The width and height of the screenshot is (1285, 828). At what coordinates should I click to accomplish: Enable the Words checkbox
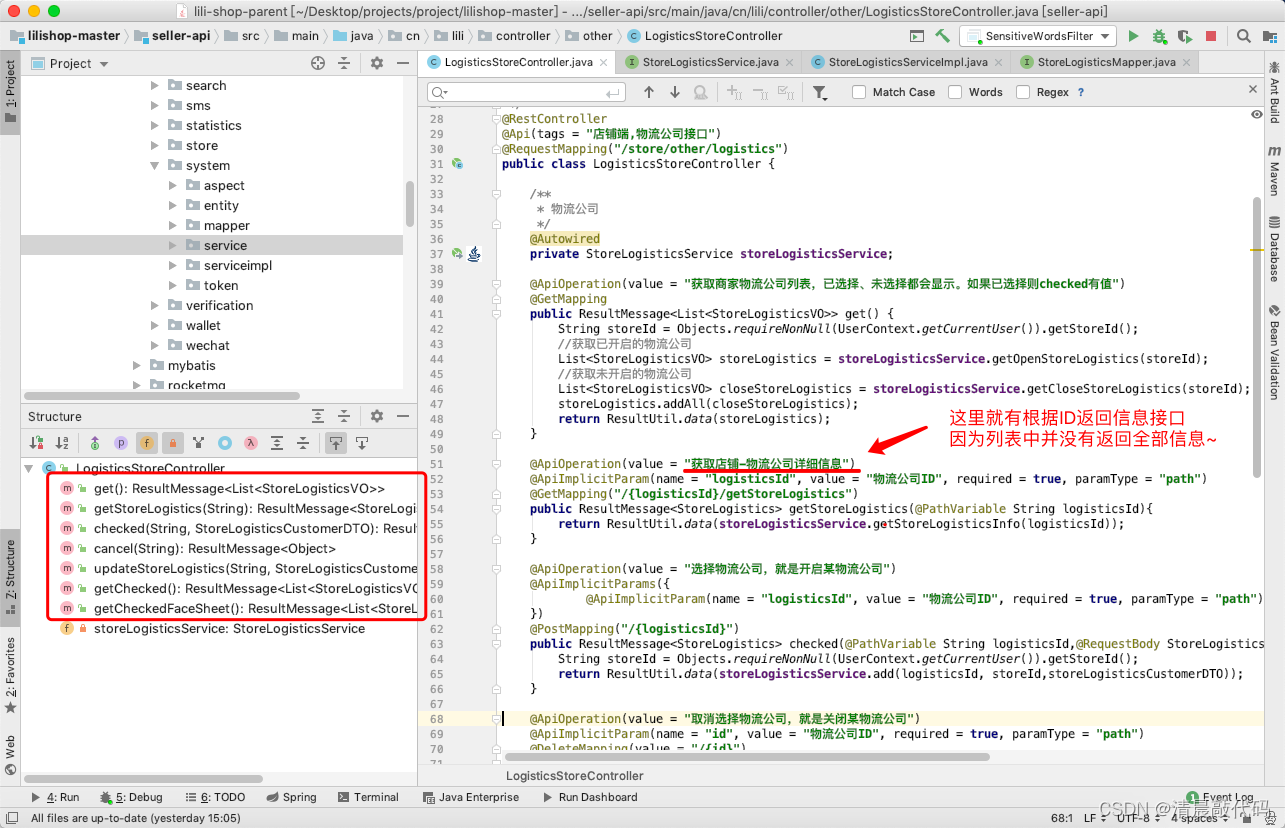(955, 92)
